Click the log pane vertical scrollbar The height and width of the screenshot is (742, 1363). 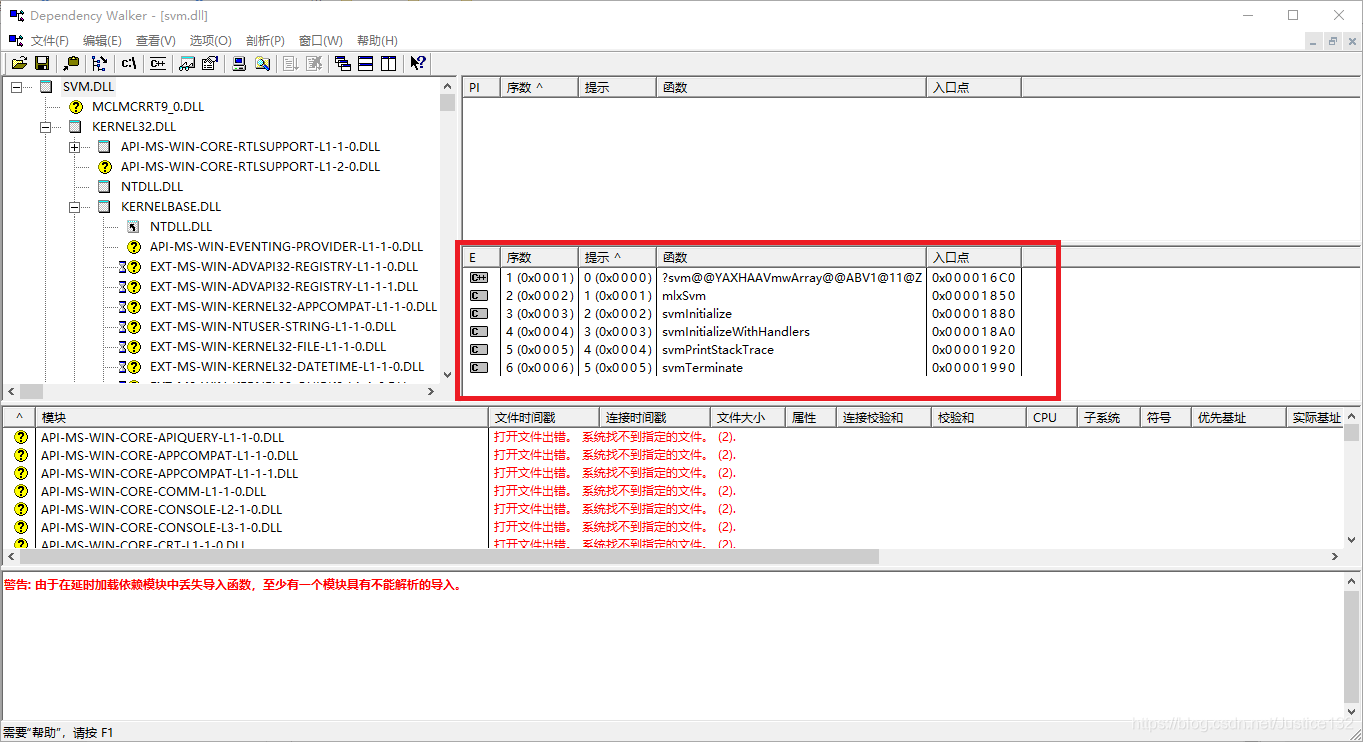(1351, 645)
